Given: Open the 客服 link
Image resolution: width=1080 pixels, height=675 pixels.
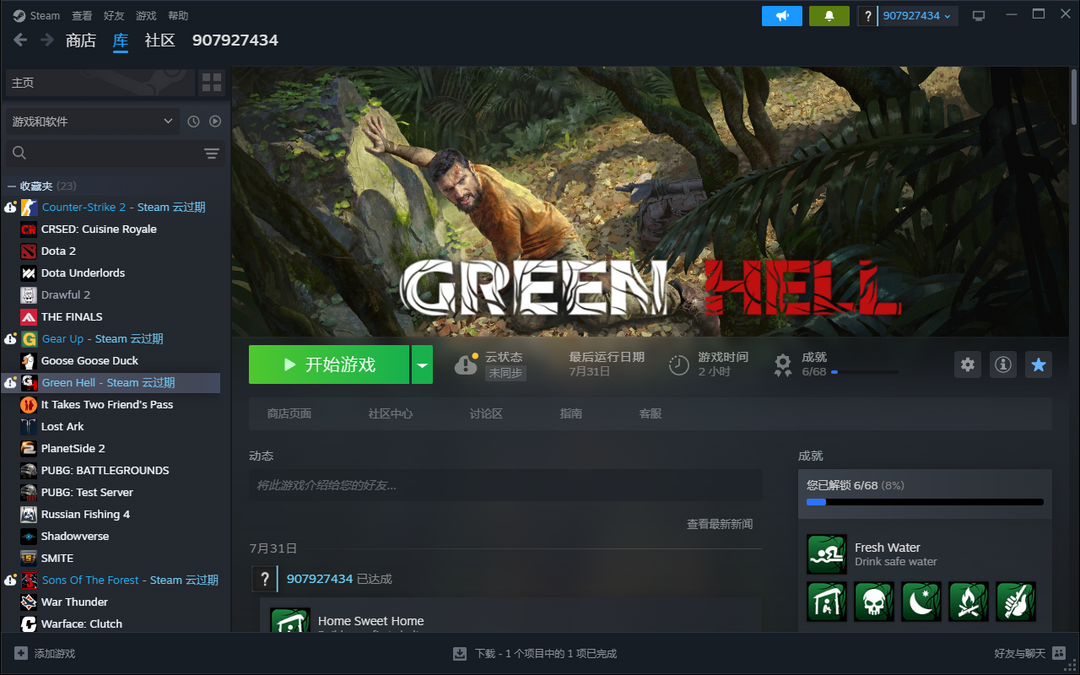Looking at the screenshot, I should [650, 413].
